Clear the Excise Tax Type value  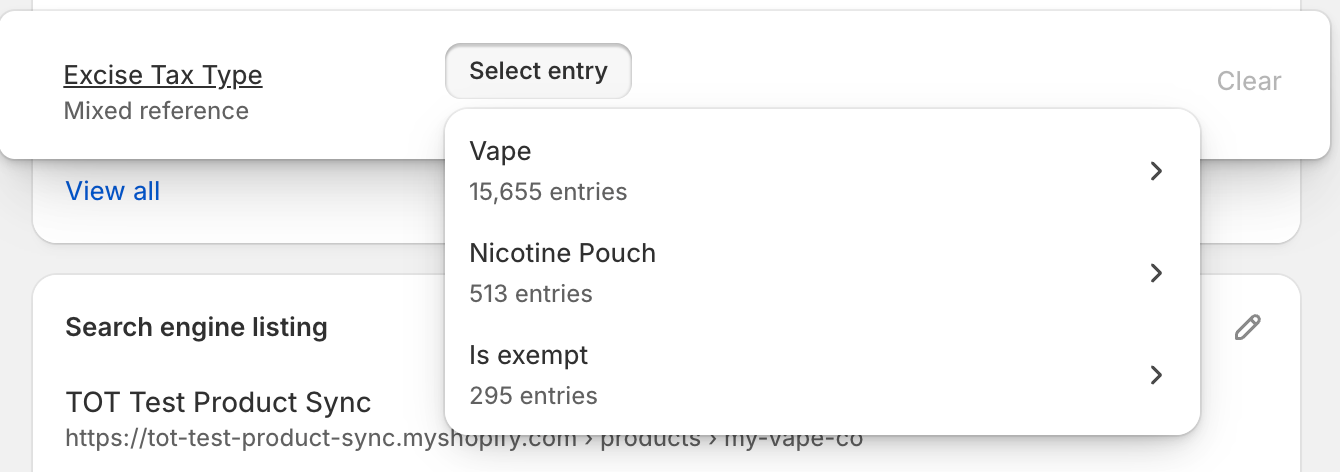click(1248, 81)
